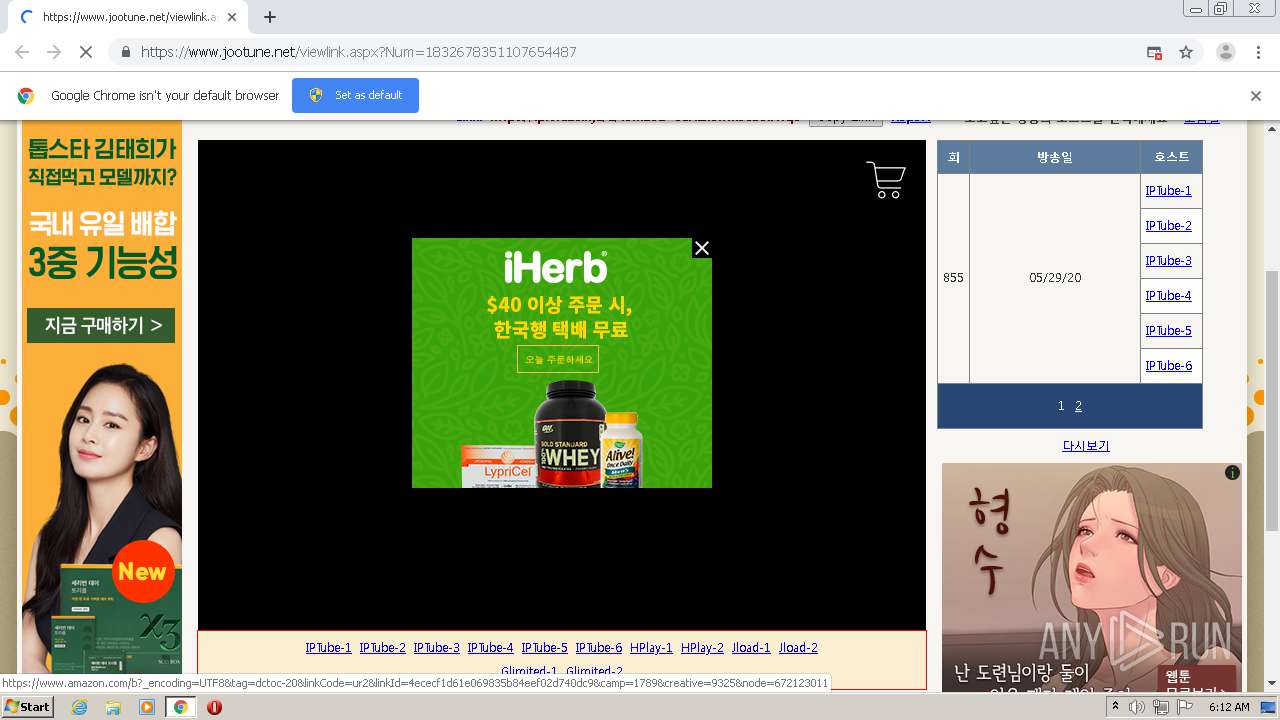Open the network tray icon
1280x720 pixels.
1161,707
